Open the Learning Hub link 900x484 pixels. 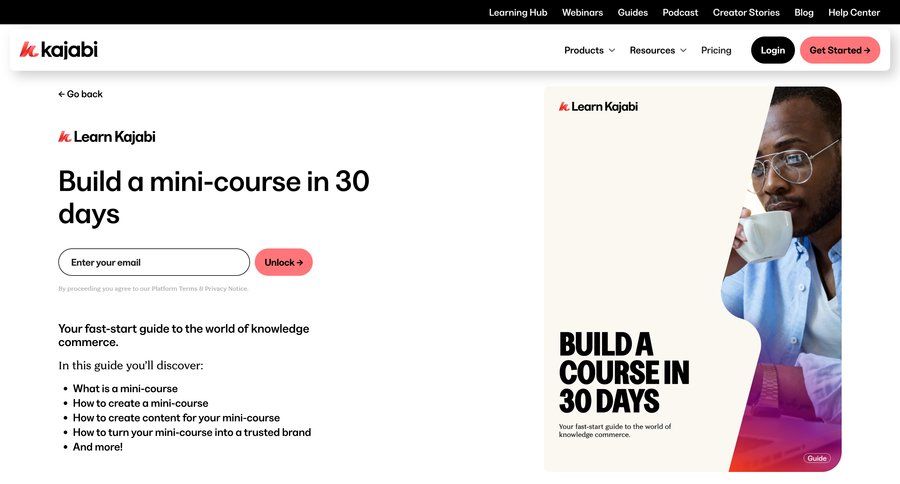[518, 13]
